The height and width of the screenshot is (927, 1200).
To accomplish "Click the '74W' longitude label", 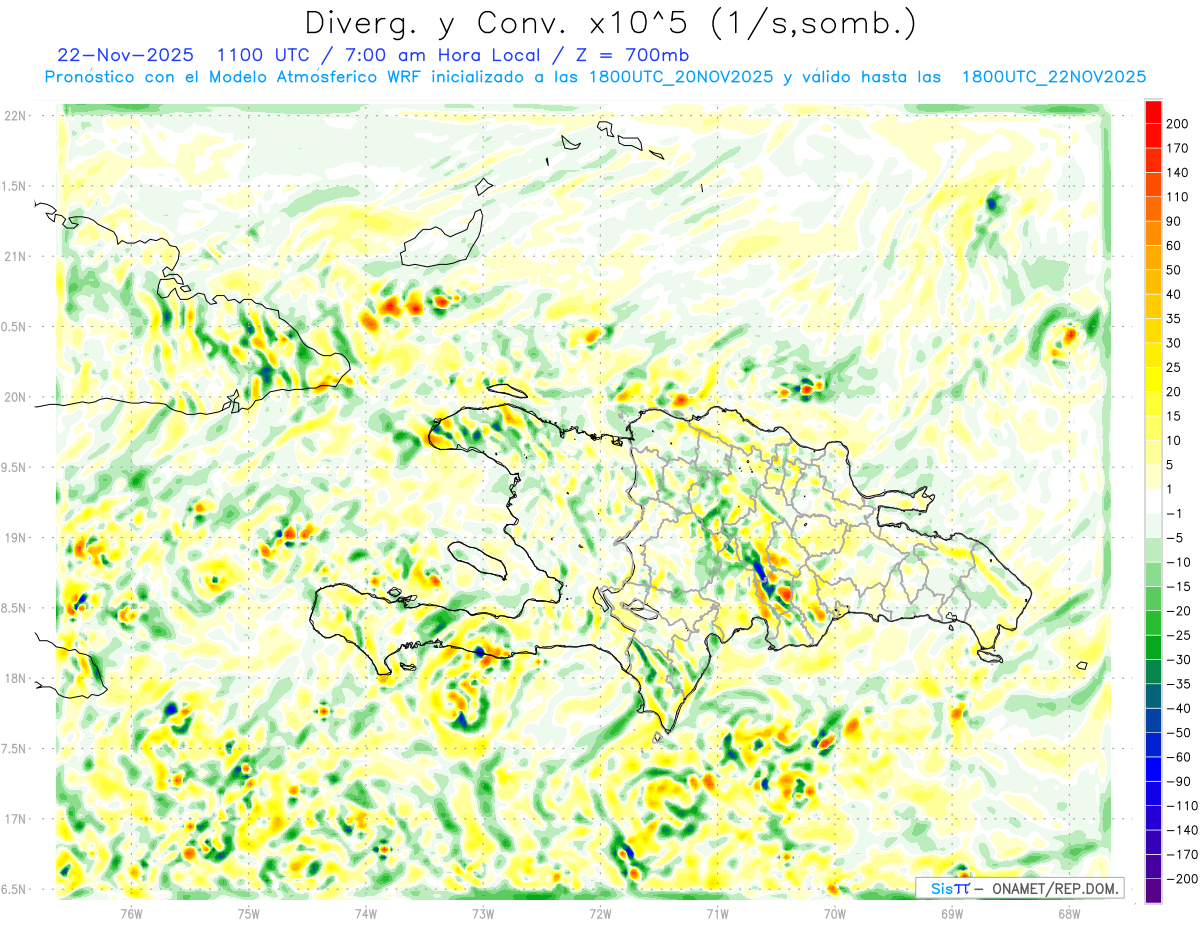I will 366,913.
